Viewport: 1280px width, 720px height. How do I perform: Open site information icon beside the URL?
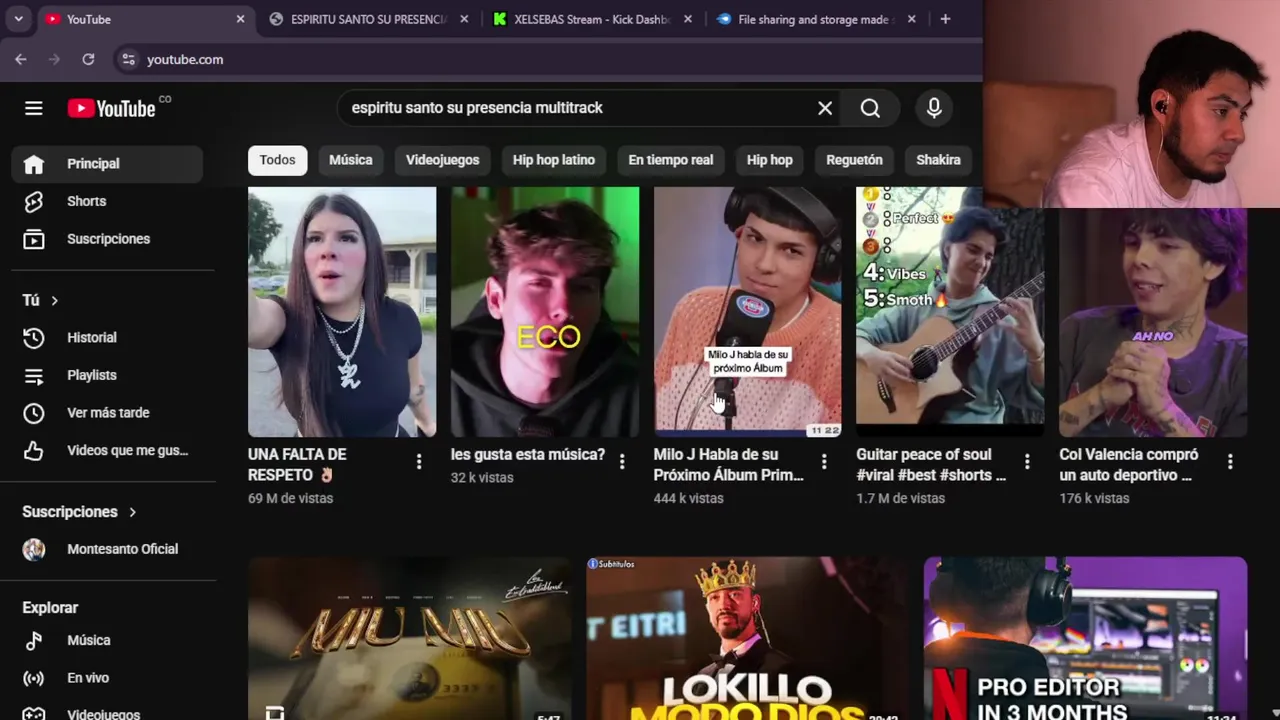point(128,59)
